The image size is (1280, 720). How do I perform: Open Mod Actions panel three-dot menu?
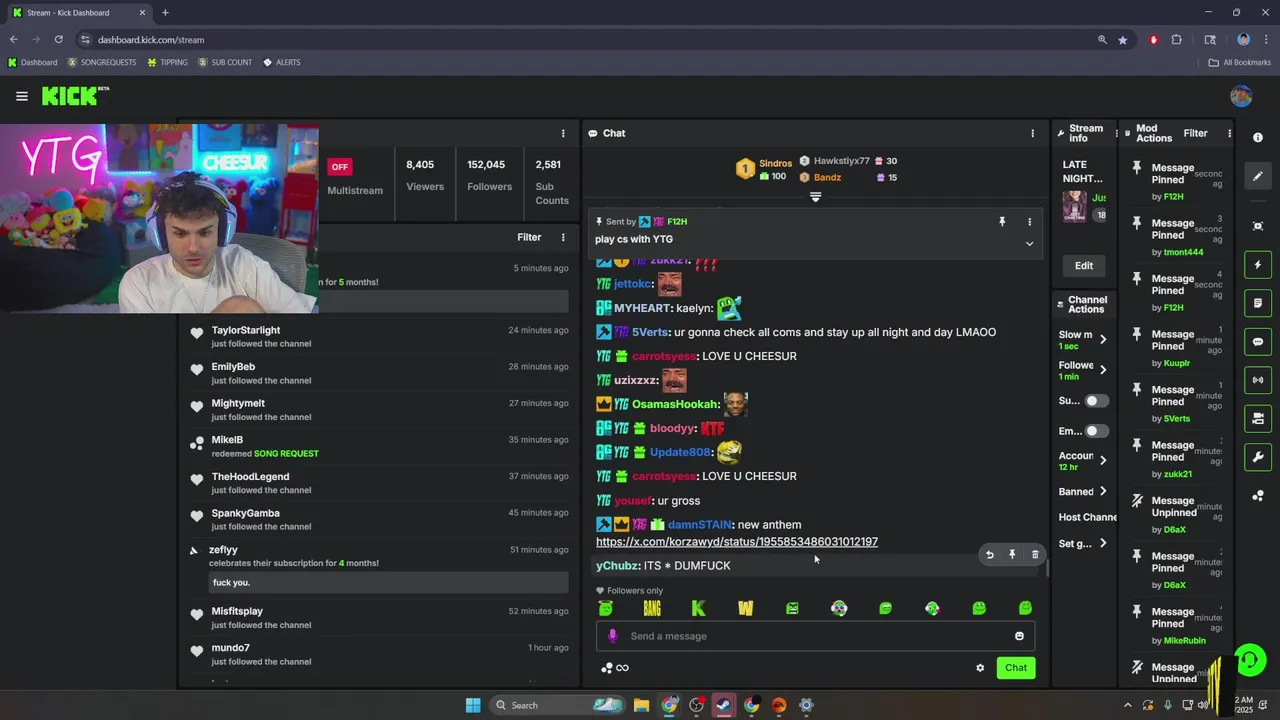pos(1229,133)
